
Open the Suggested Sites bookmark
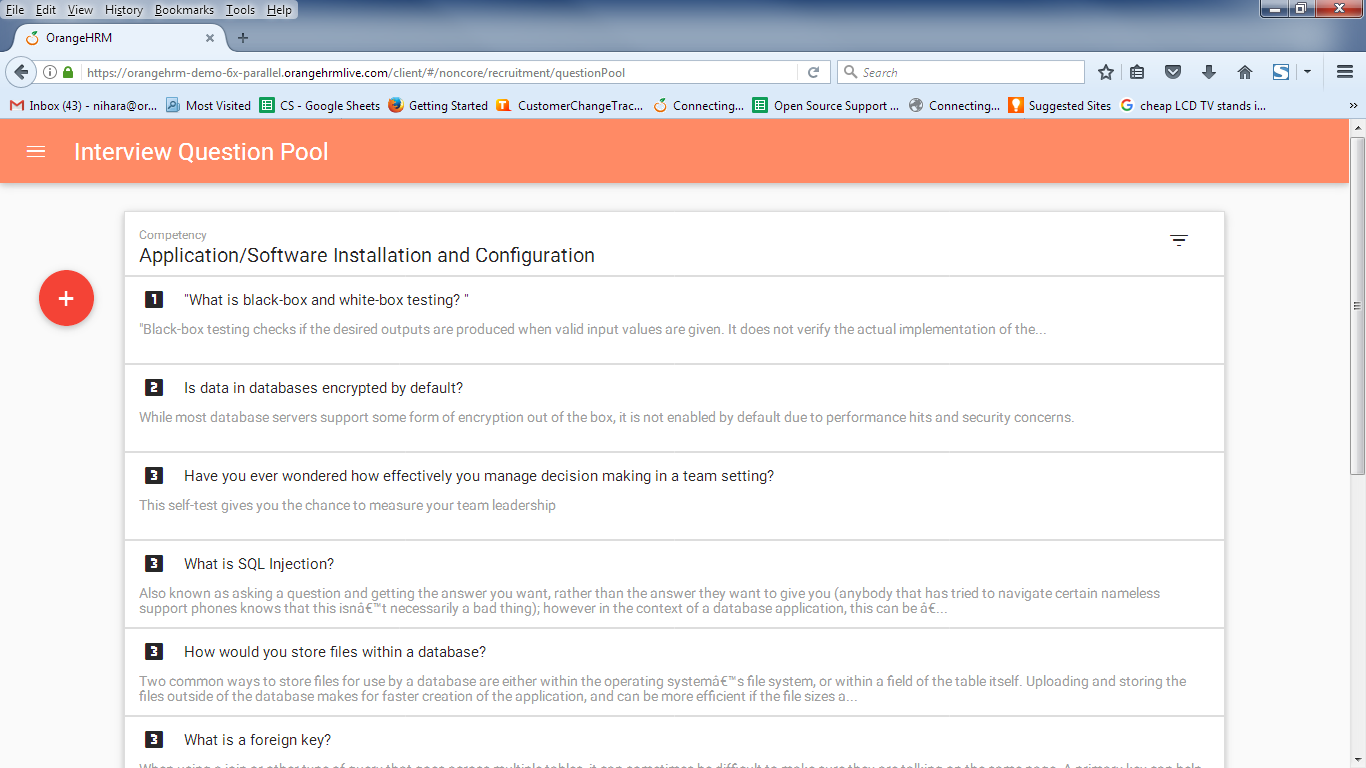coord(1060,105)
